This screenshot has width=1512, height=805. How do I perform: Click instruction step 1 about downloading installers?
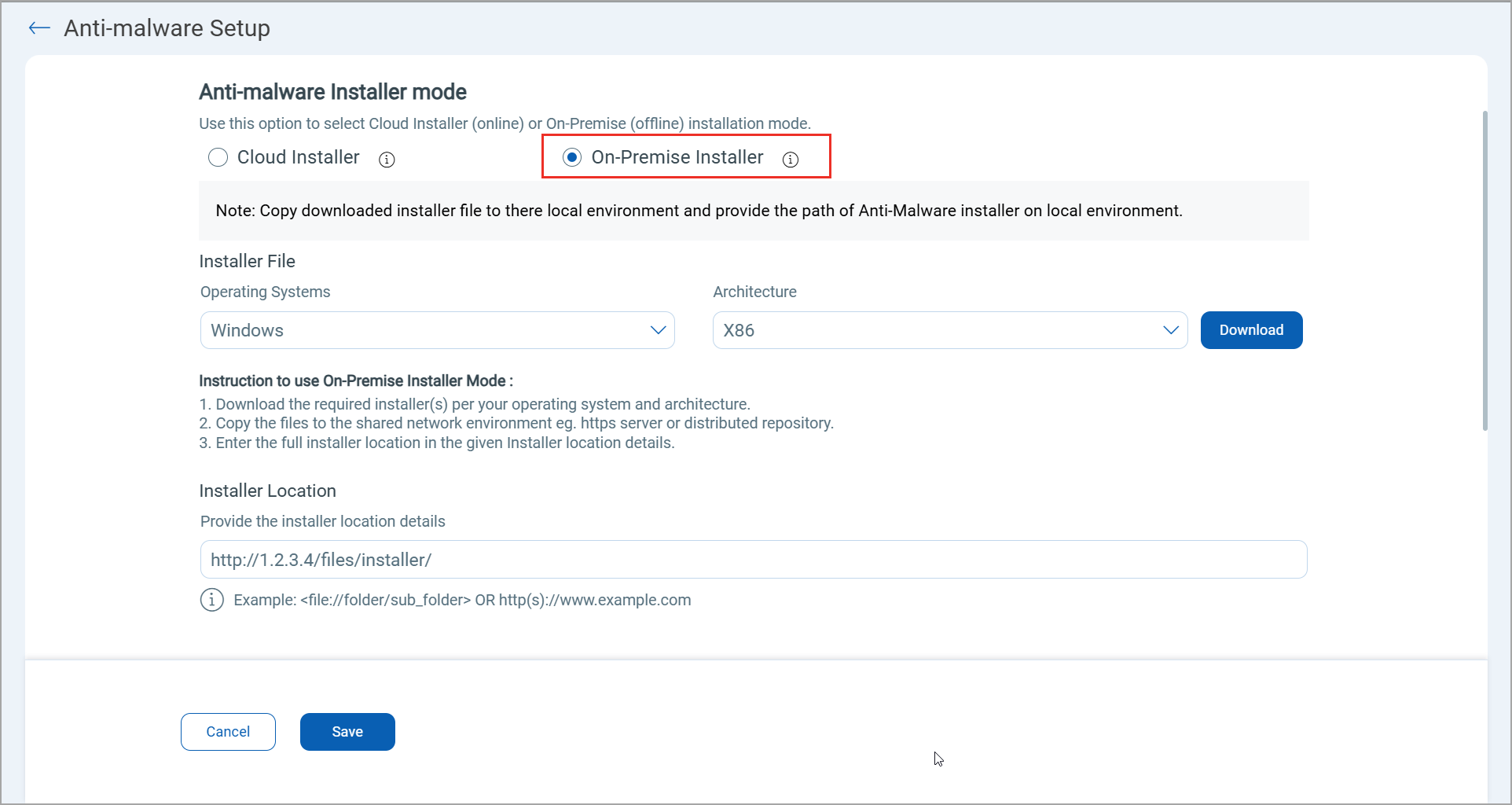point(475,404)
